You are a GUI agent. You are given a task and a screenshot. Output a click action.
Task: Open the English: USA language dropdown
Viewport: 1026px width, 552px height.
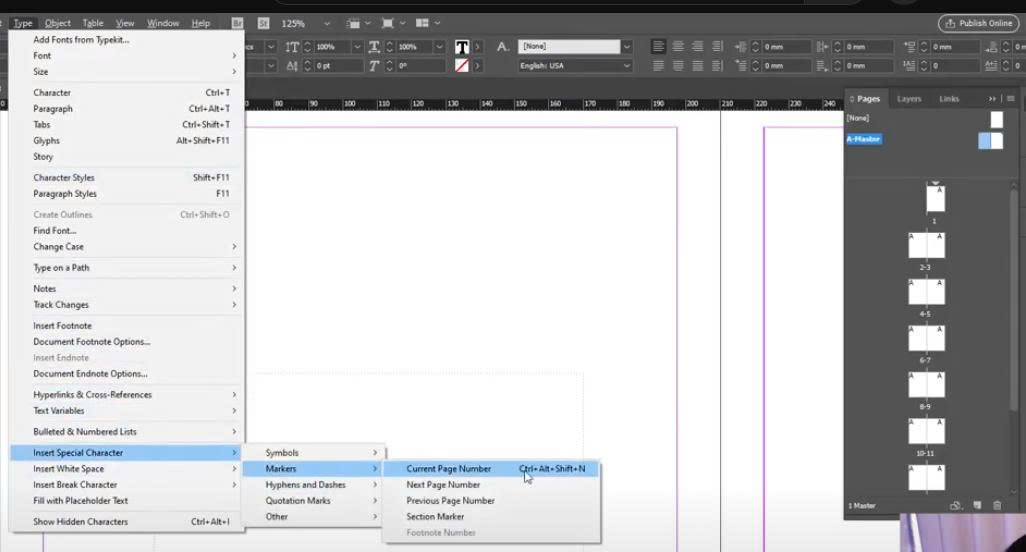coord(627,65)
